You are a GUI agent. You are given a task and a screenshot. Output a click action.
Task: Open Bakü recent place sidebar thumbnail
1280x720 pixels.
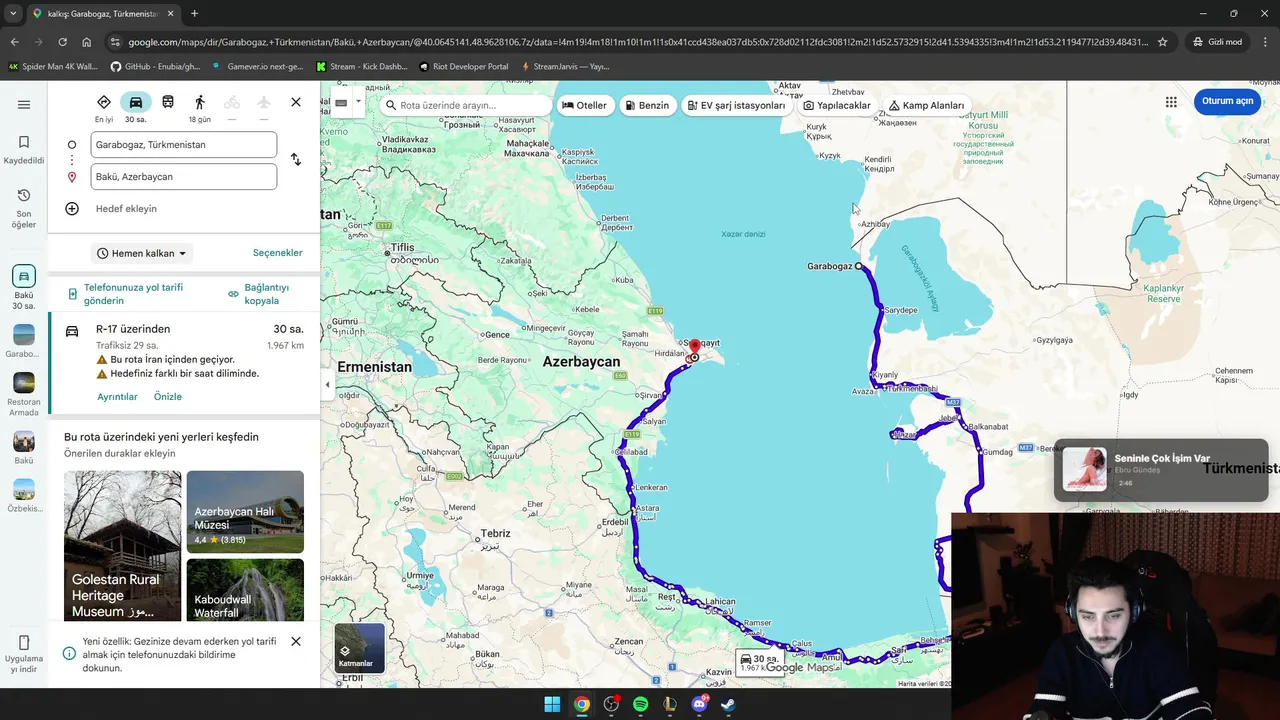click(x=24, y=448)
